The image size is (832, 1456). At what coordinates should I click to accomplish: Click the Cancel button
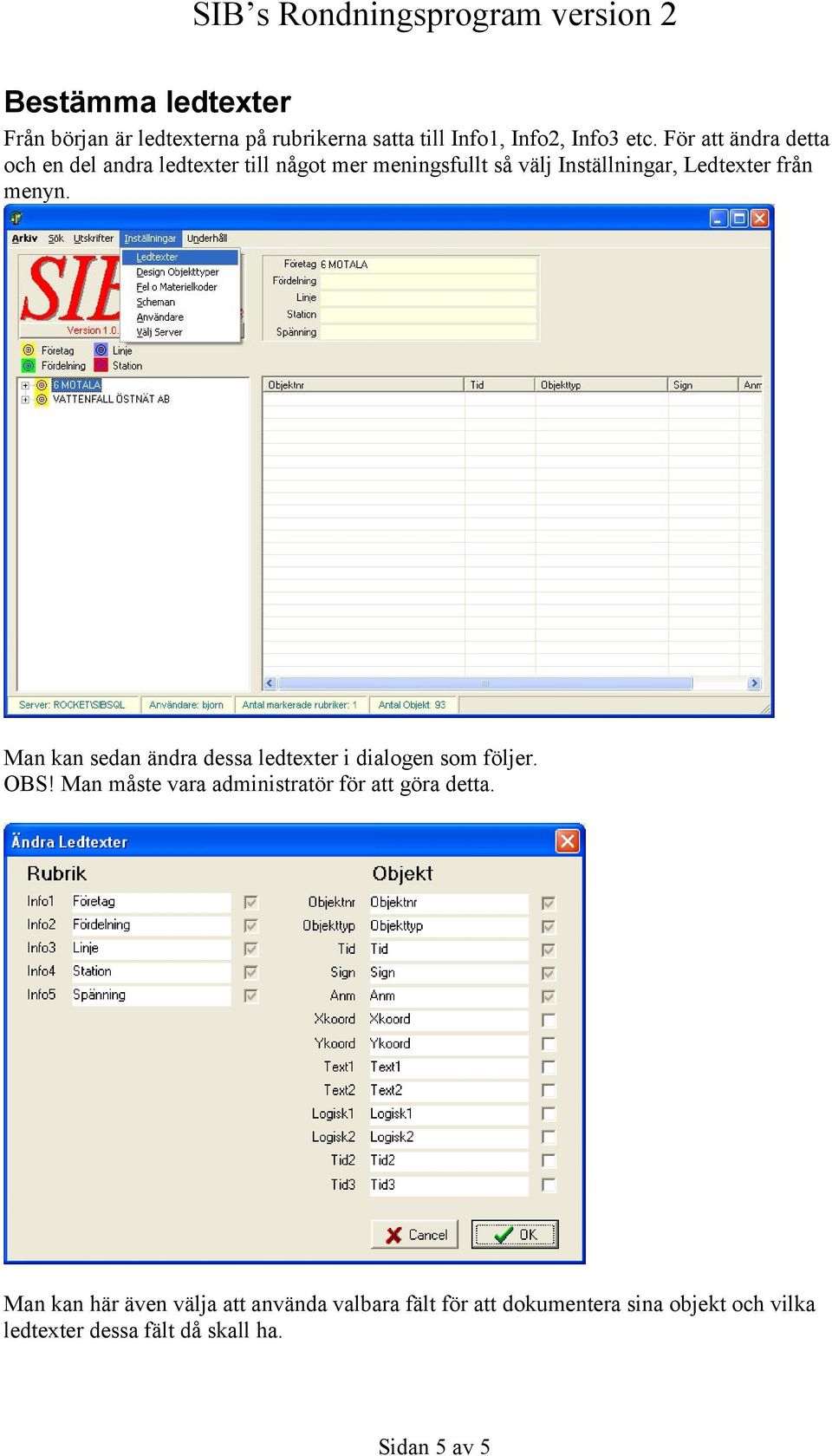click(x=416, y=1235)
